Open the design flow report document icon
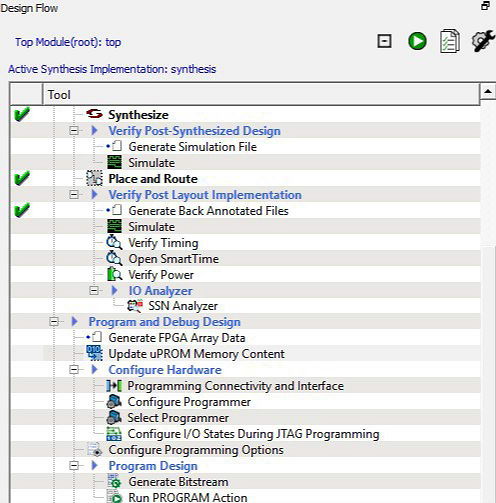Screen dimensions: 496x503 450,41
